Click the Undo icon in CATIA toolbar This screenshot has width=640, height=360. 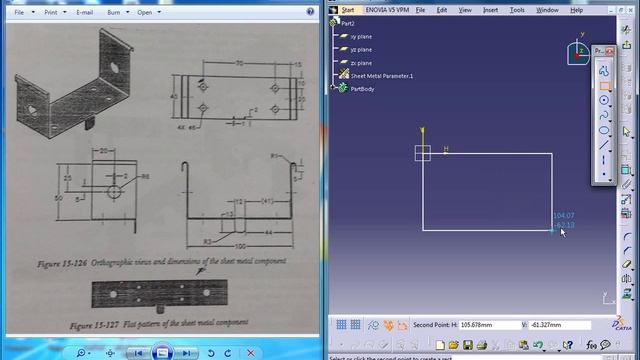pos(538,345)
